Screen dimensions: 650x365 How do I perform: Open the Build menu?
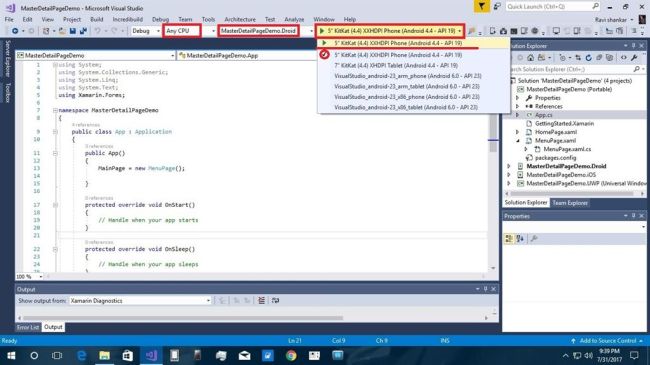(97, 19)
